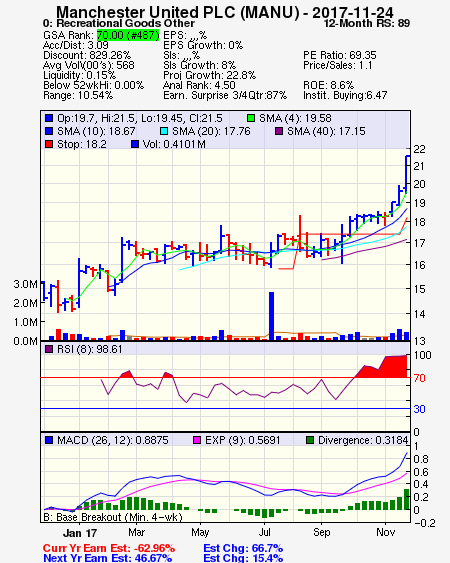Click the blue OHLC legend color swatch

pyautogui.click(x=49, y=118)
